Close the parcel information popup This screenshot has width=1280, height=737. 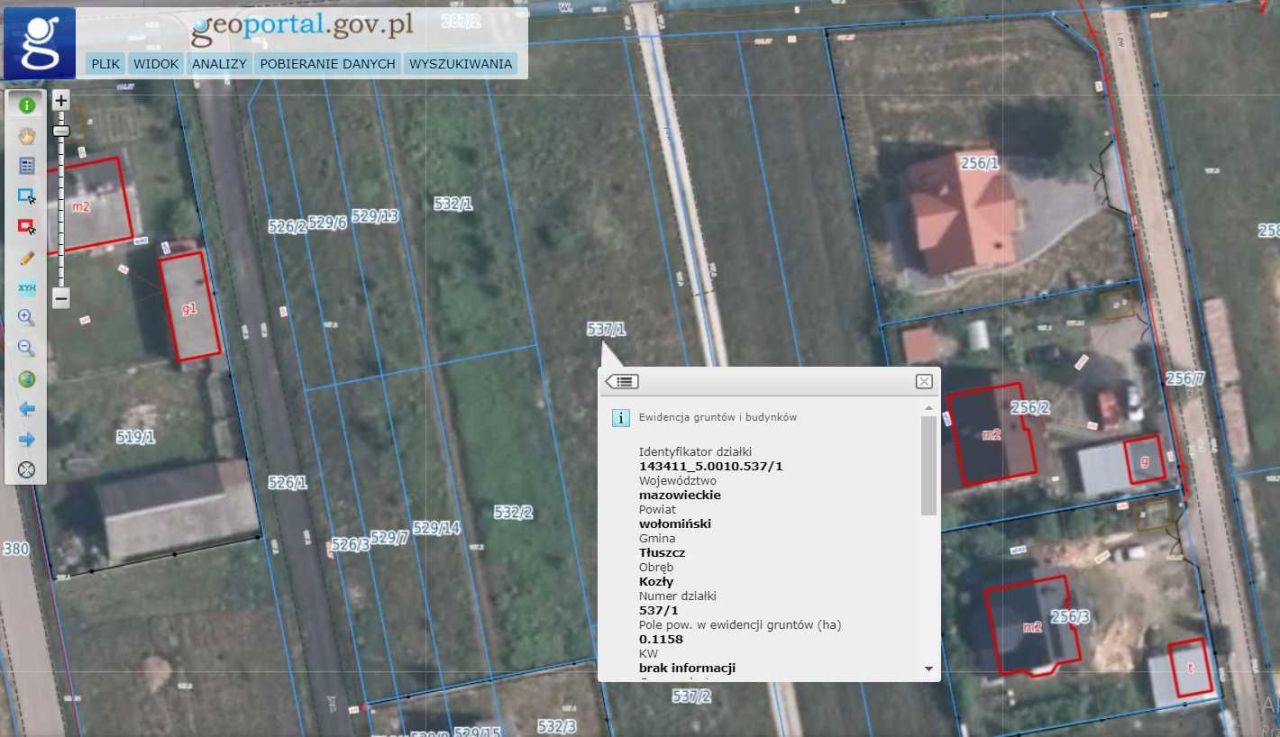click(924, 381)
